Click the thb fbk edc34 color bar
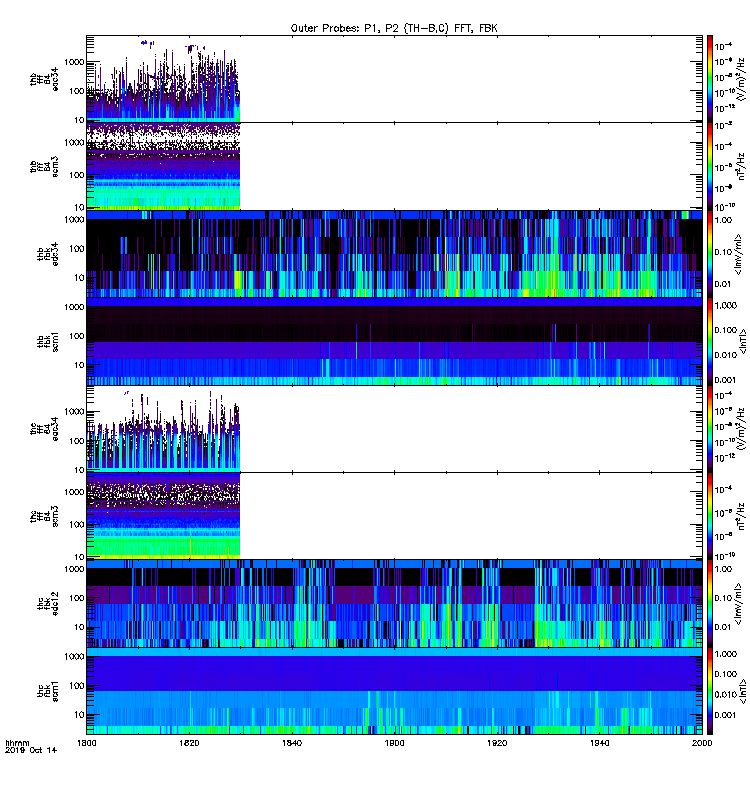 coord(710,254)
